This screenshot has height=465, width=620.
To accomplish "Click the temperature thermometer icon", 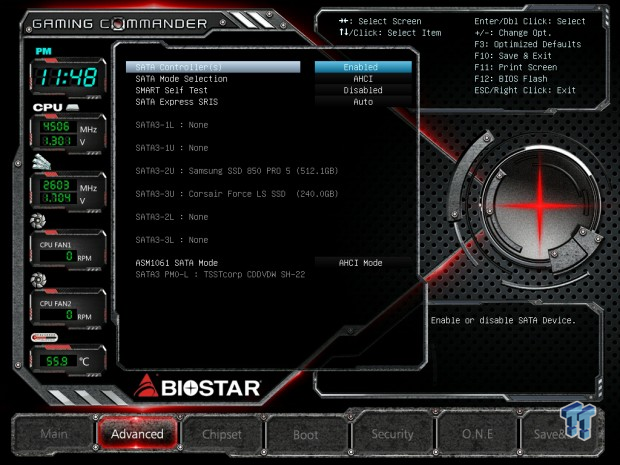I will tap(44, 337).
